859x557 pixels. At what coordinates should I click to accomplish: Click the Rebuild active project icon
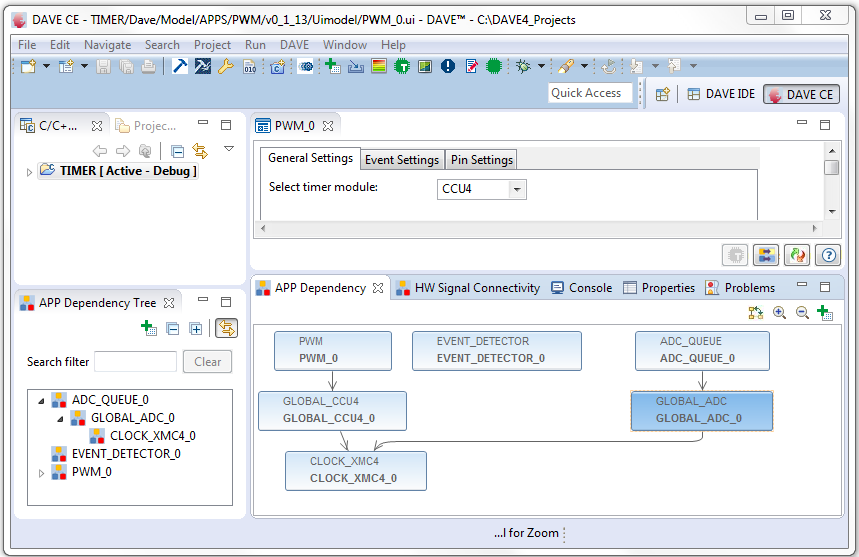203,66
